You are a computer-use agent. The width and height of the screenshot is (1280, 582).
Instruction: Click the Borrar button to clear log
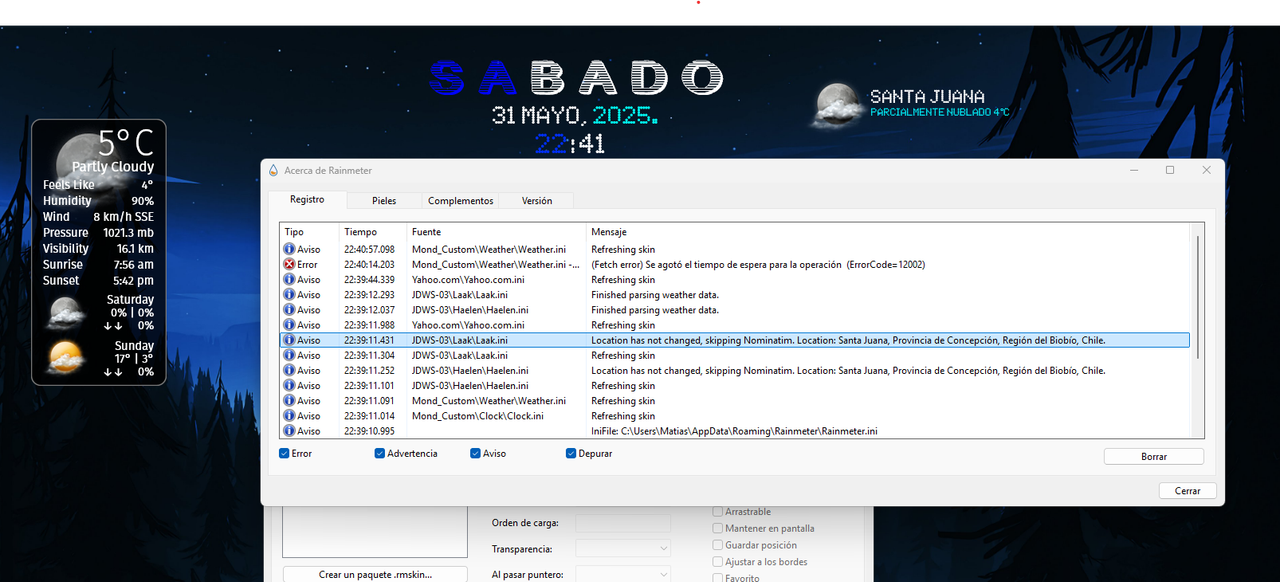tap(1154, 456)
